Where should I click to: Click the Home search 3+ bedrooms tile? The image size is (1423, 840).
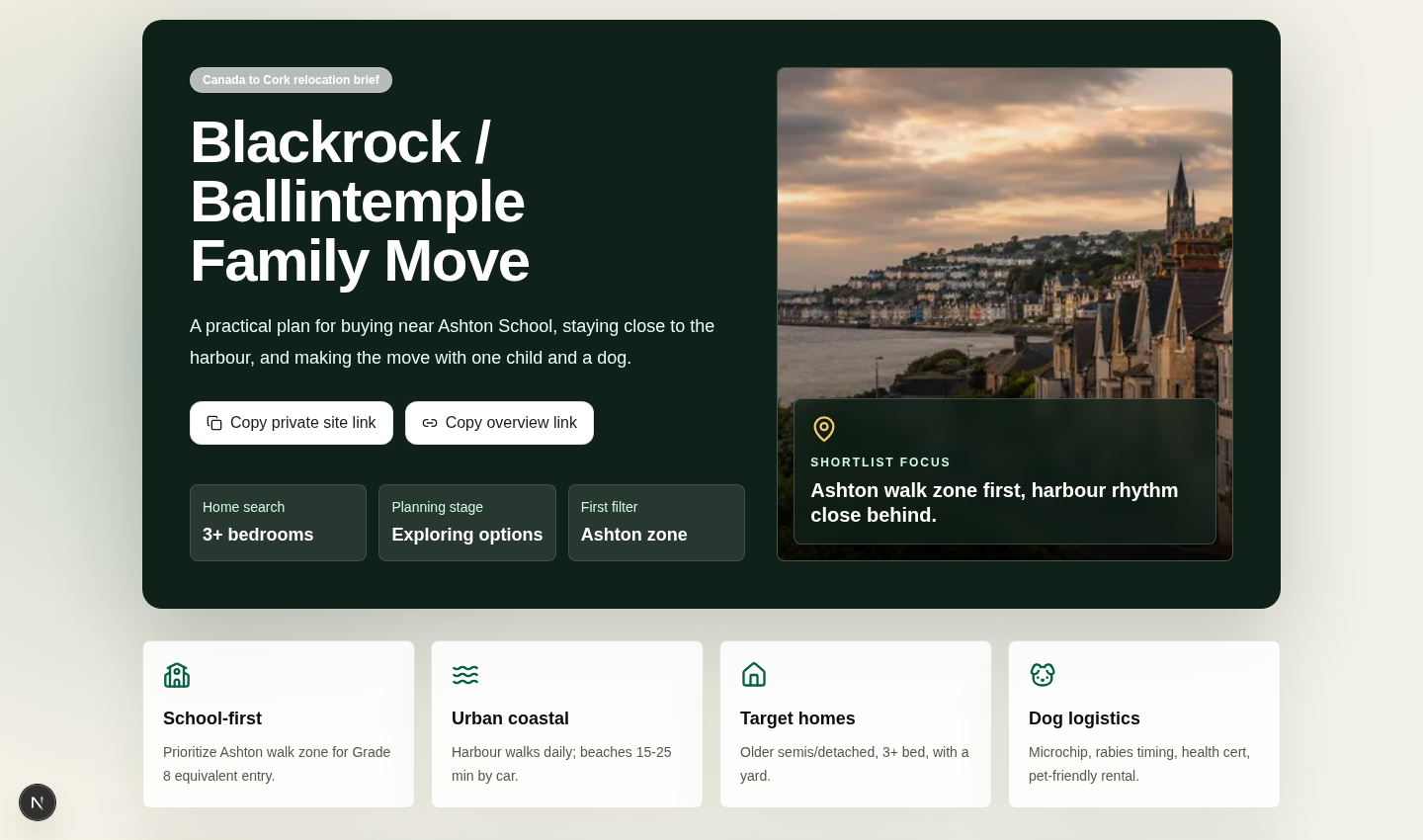point(278,523)
